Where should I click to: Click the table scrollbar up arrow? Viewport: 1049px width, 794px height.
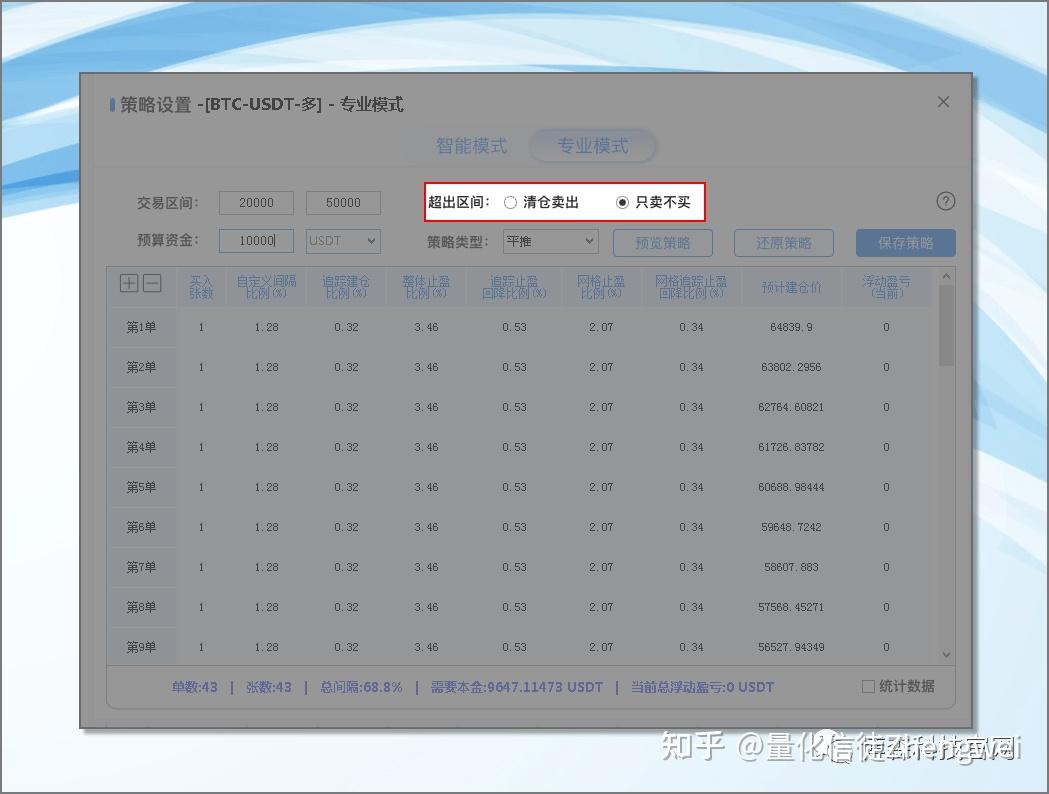[x=946, y=276]
